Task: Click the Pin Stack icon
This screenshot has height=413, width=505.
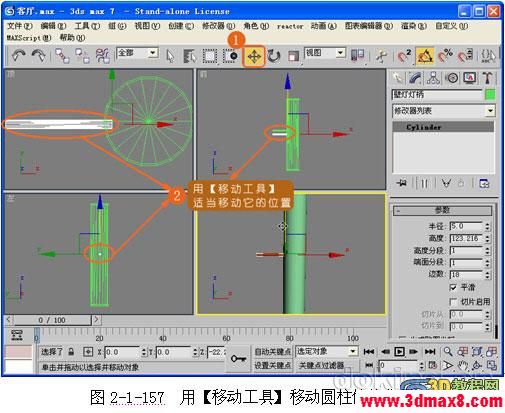Action: 402,183
